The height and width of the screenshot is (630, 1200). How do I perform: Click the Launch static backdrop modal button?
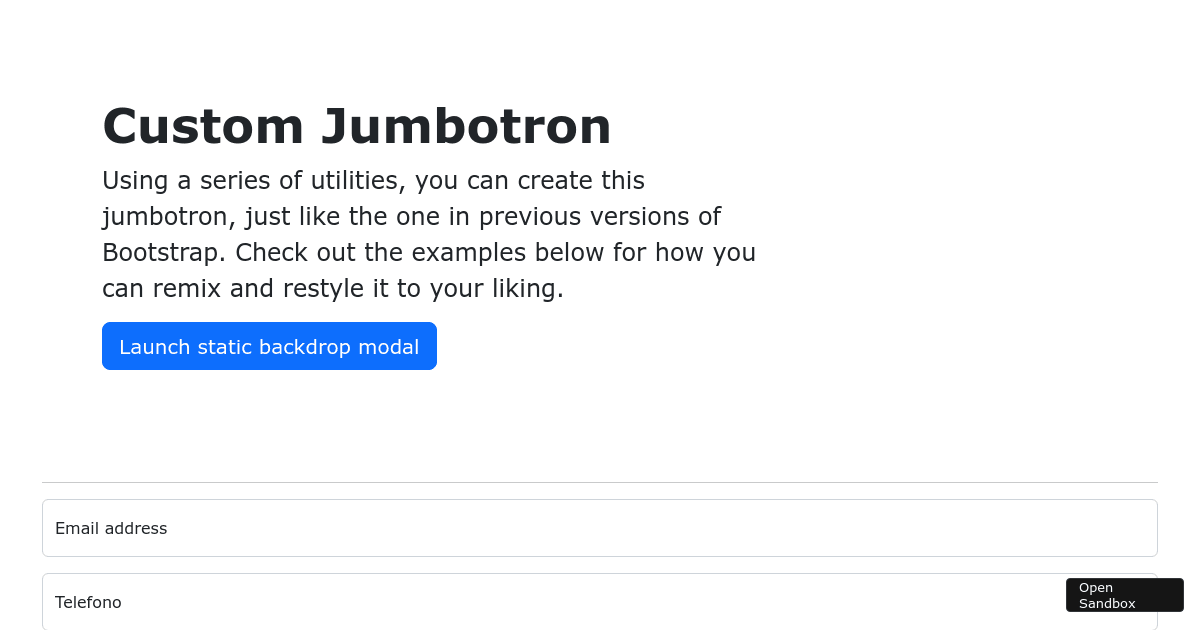tap(269, 346)
